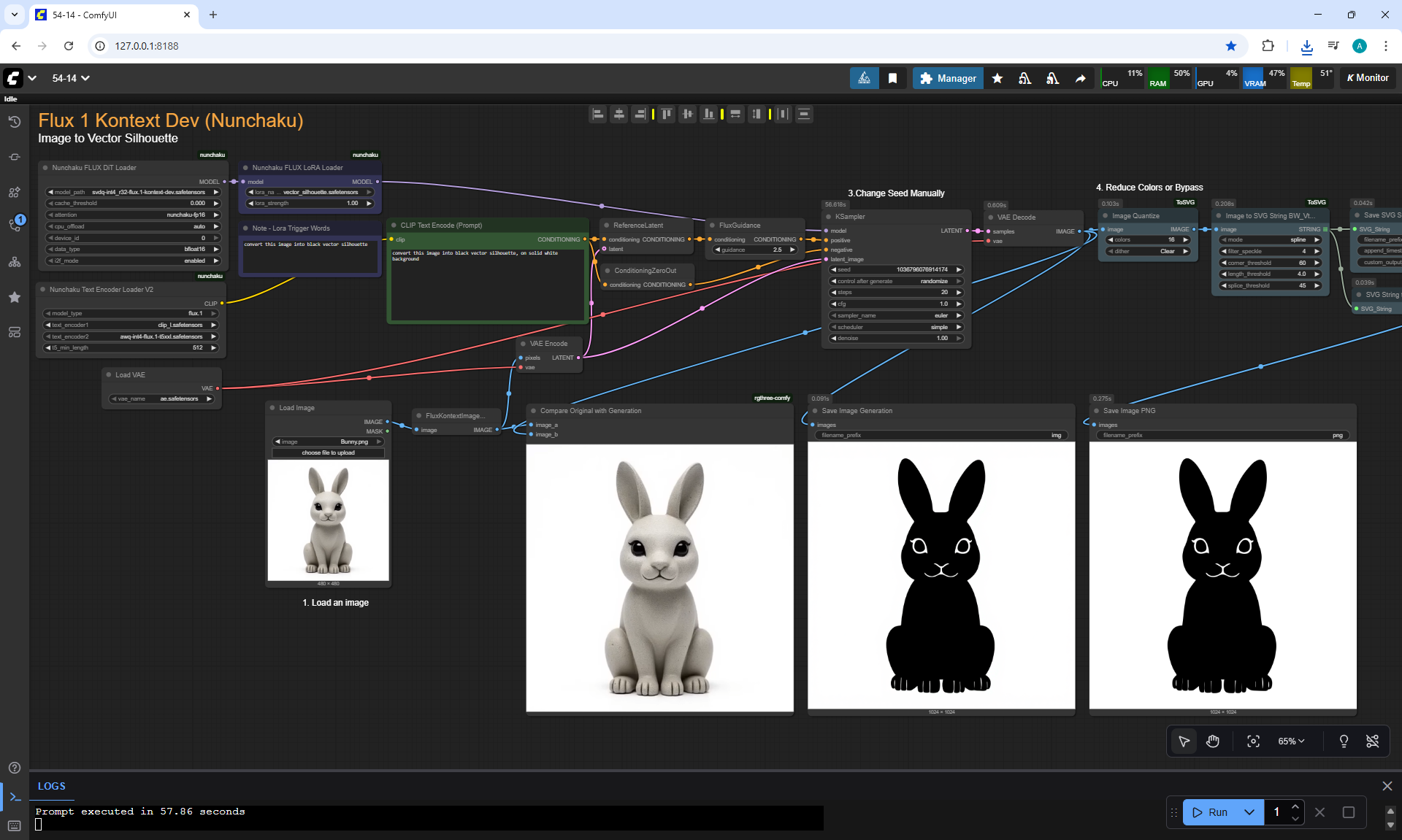Switch to the LOGS tab
The image size is (1402, 840).
pyautogui.click(x=52, y=786)
